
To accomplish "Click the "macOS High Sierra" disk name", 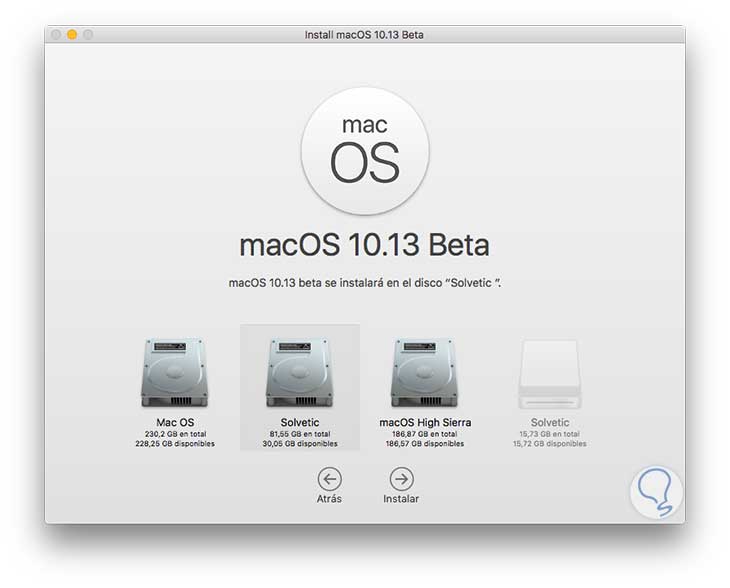I will tap(425, 422).
